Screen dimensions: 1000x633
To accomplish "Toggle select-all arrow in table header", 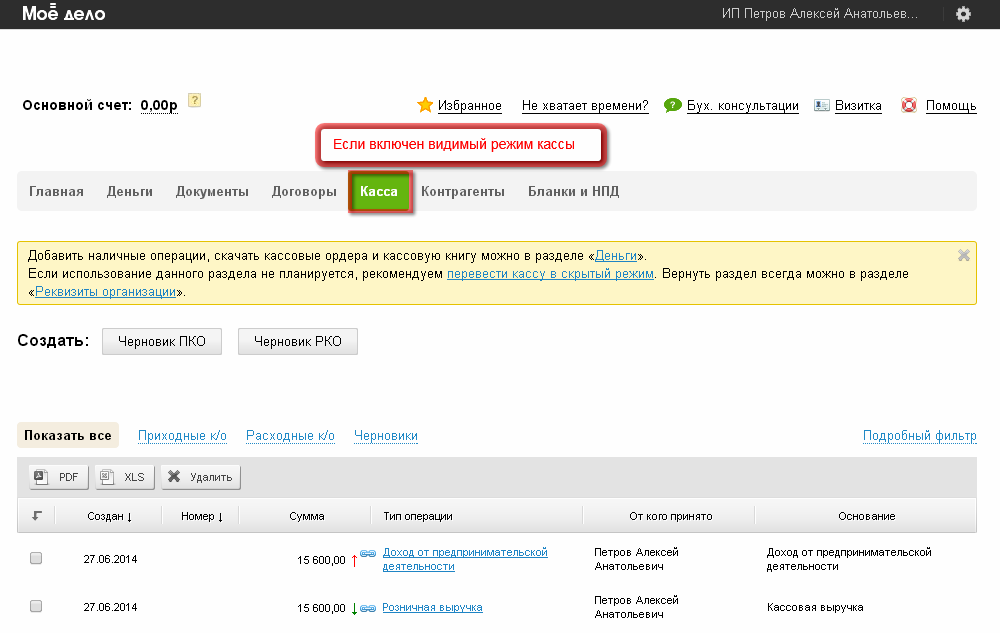I will [37, 516].
